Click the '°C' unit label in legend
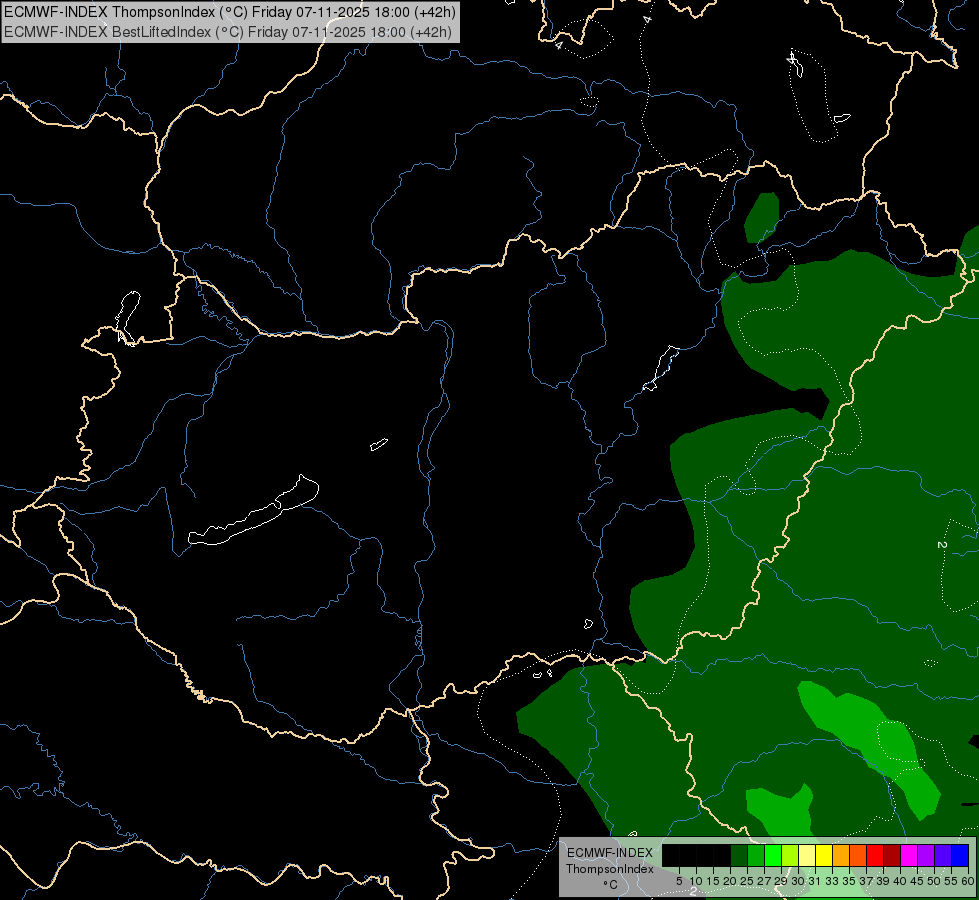 (x=611, y=885)
